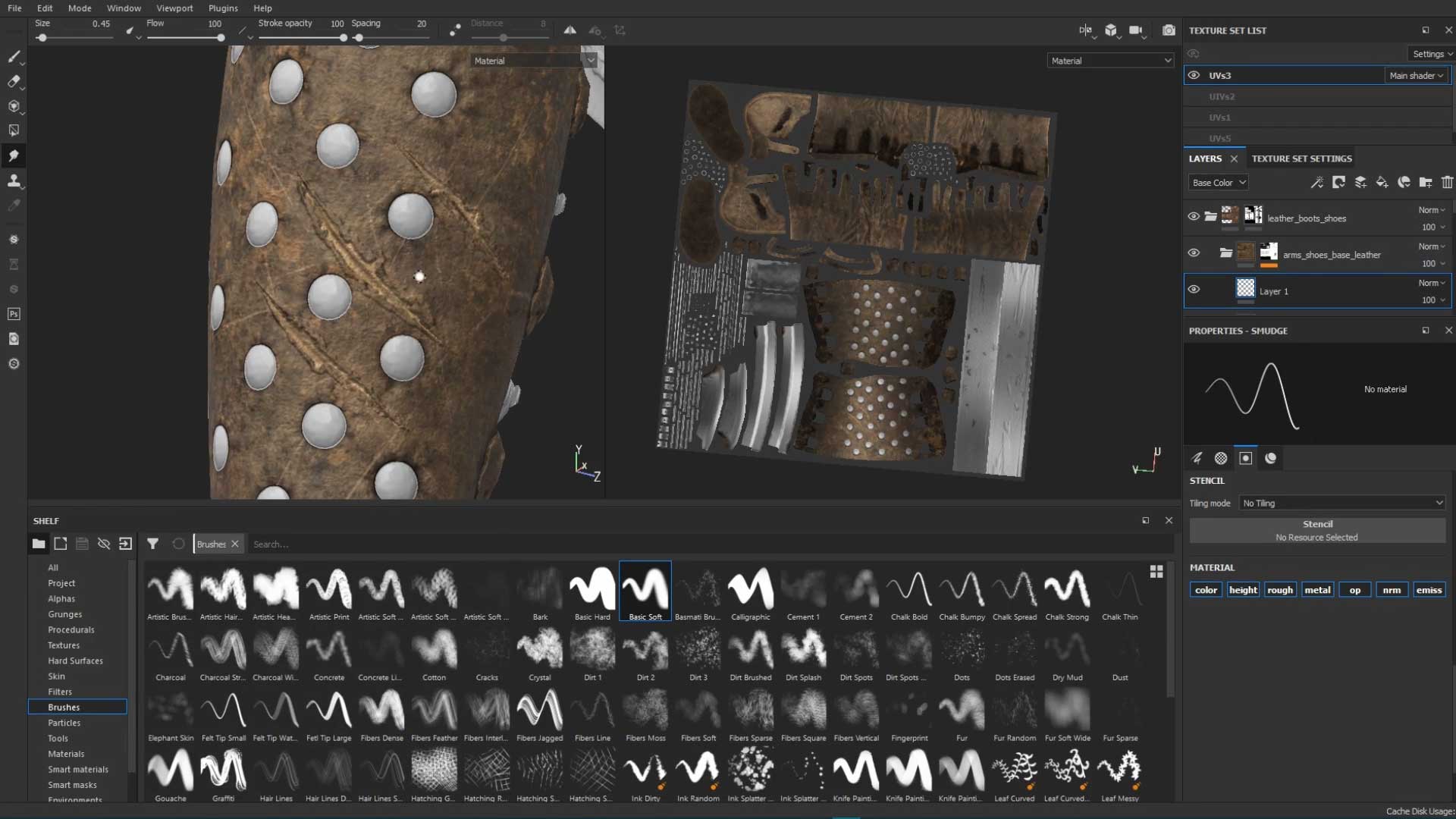Select the Clone stamp tool

14,180
